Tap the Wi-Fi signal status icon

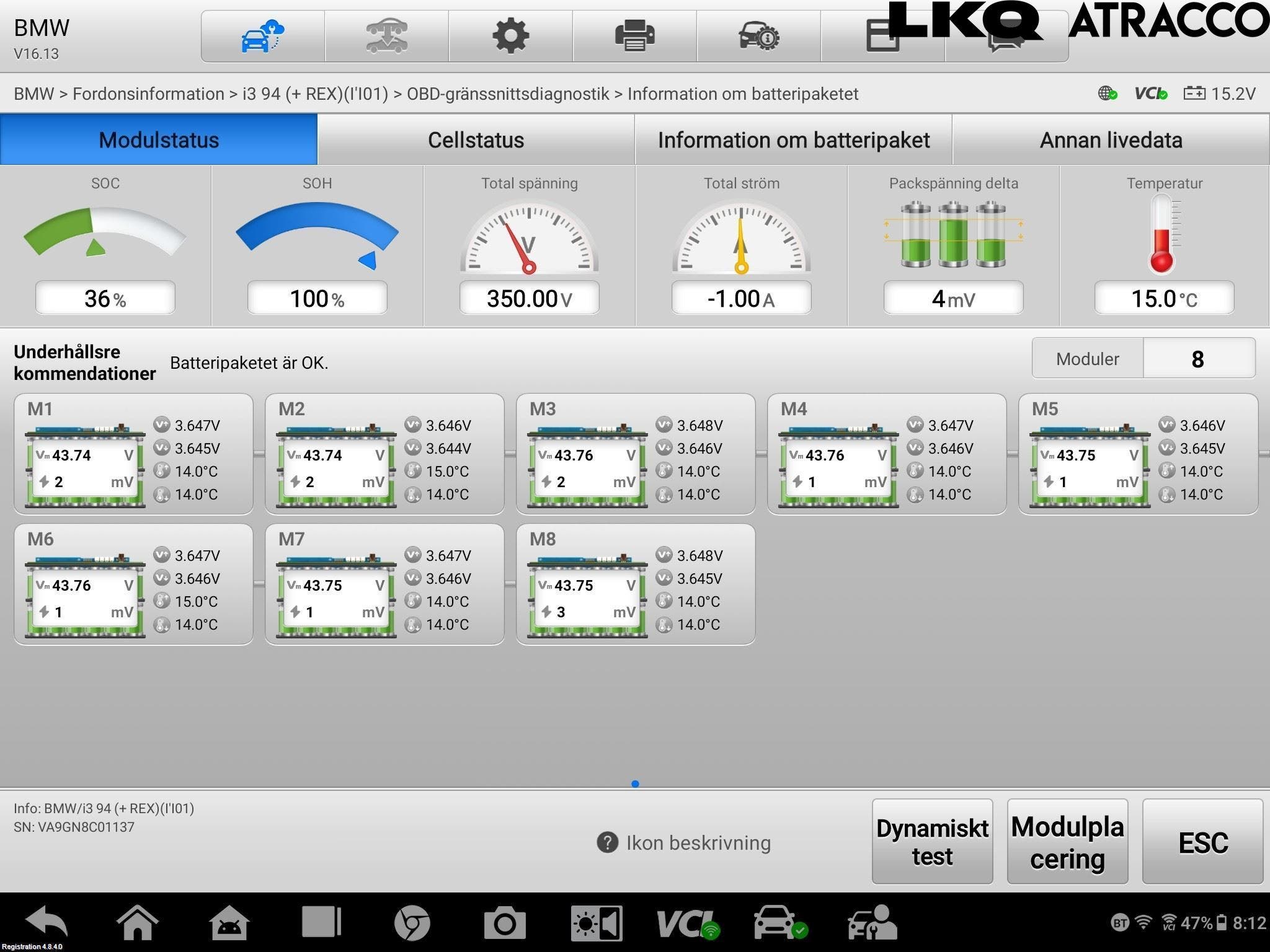click(x=1143, y=923)
